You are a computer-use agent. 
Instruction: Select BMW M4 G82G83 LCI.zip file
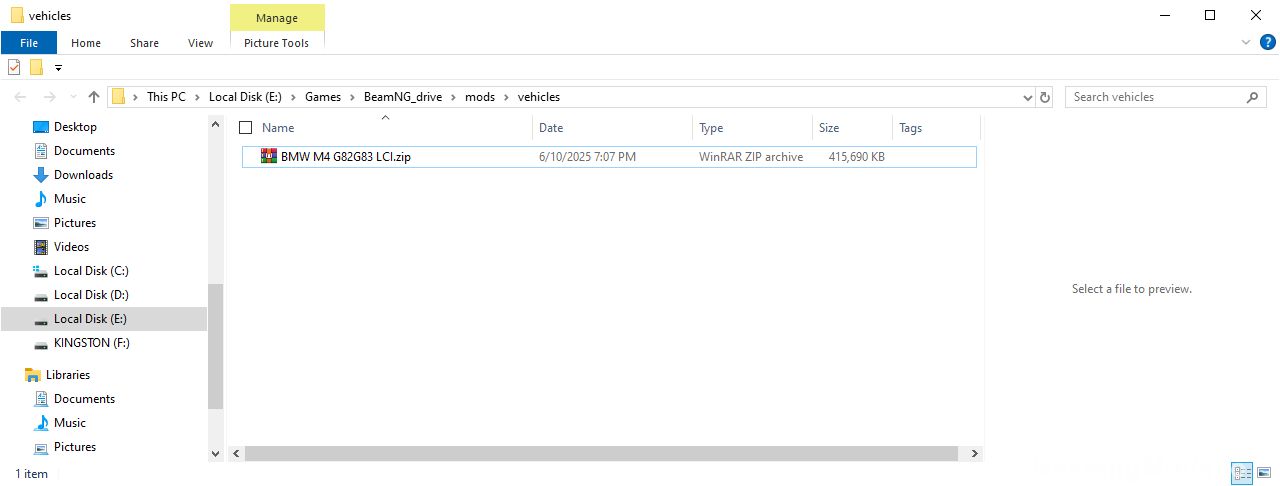(x=609, y=157)
